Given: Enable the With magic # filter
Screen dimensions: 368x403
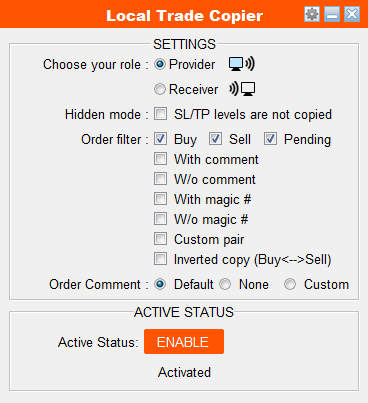Looking at the screenshot, I should click(x=160, y=199).
